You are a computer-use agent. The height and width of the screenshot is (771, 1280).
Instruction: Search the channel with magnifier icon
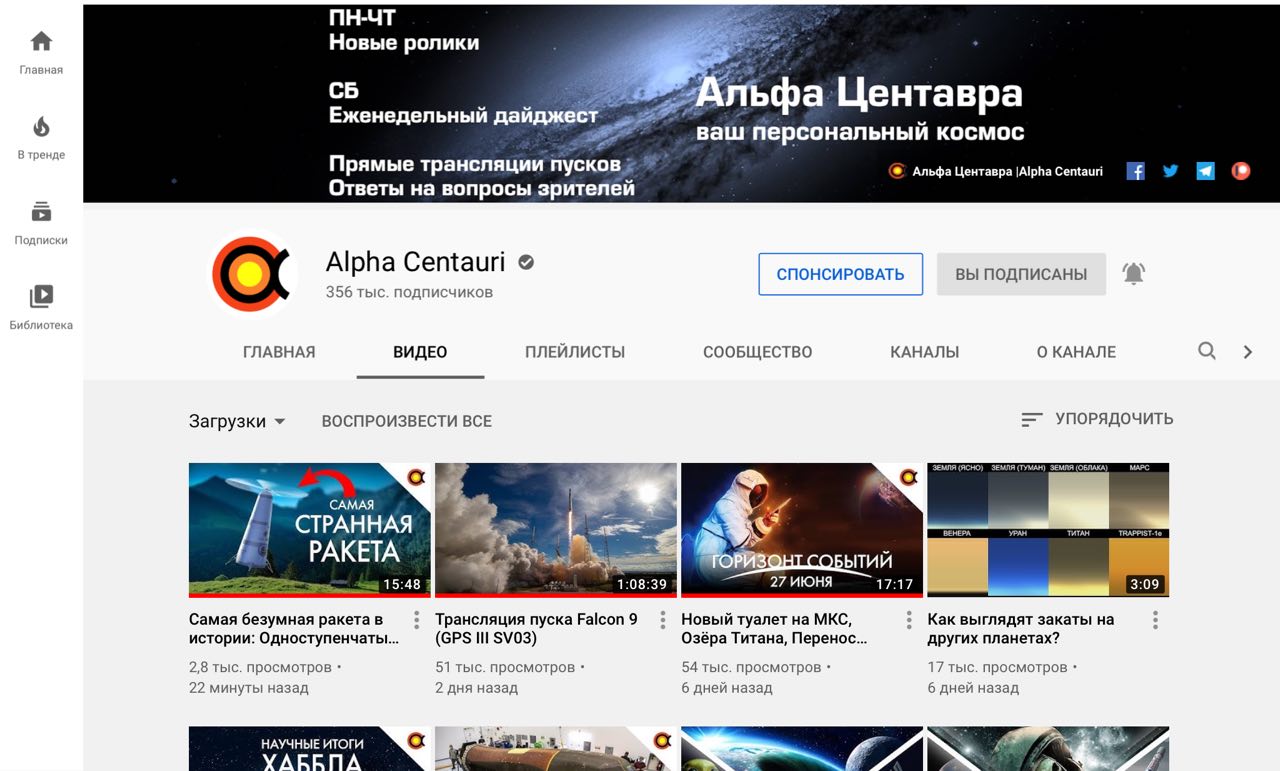coord(1207,351)
